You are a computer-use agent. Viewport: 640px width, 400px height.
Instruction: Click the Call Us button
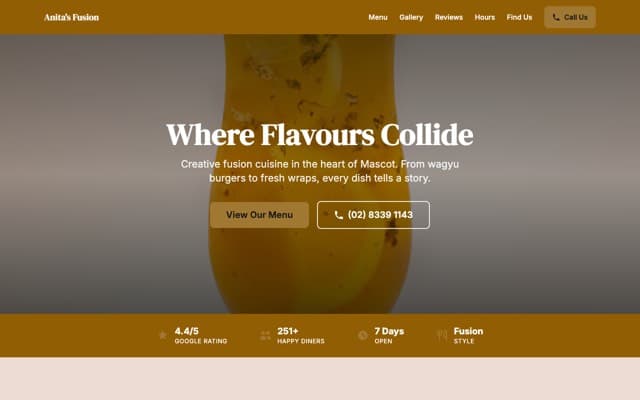(x=570, y=17)
